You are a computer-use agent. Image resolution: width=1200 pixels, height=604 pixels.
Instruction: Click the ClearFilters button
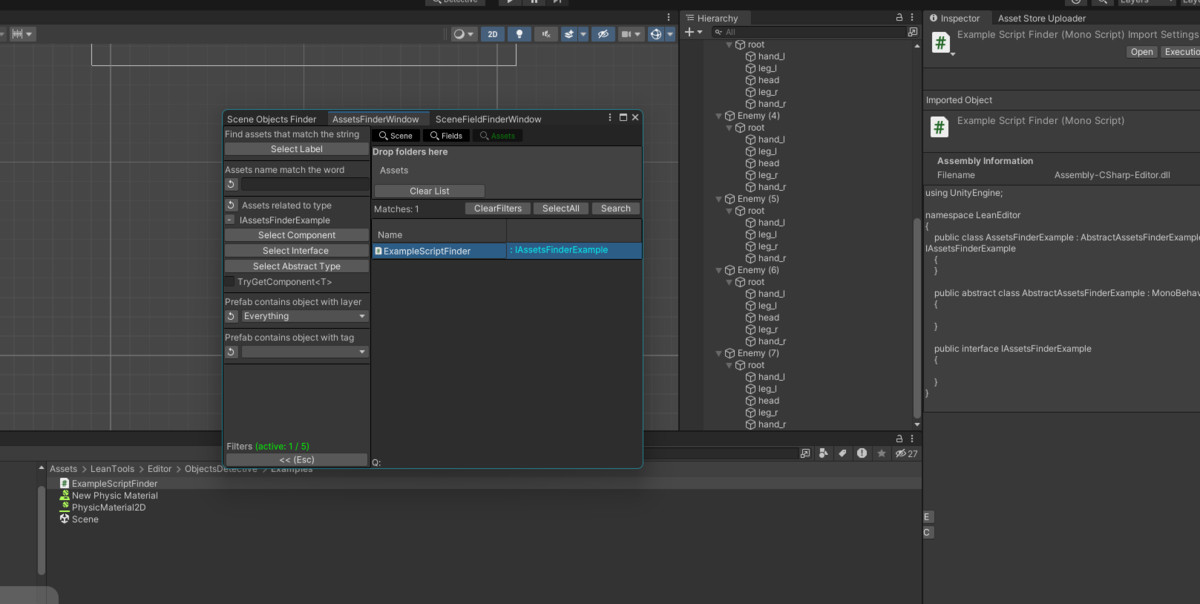click(498, 209)
